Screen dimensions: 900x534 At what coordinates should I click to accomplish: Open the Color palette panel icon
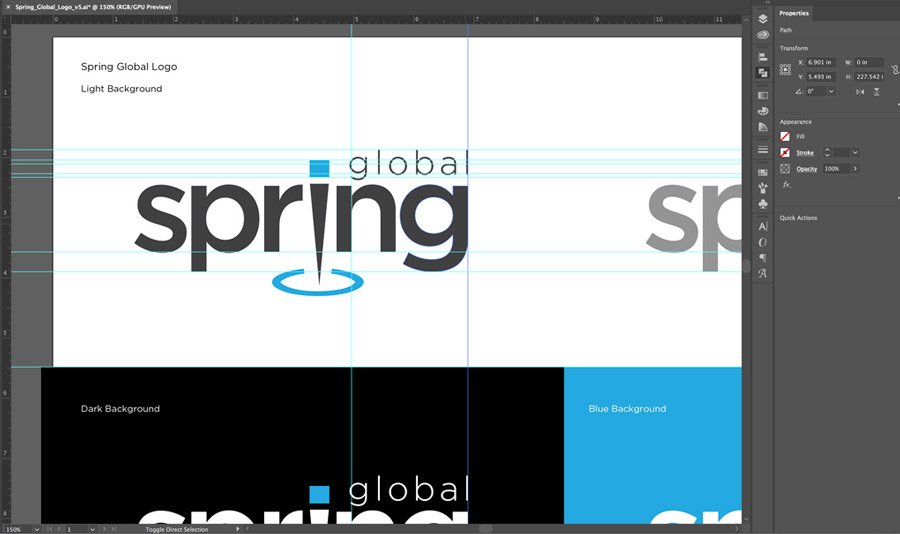coord(763,111)
